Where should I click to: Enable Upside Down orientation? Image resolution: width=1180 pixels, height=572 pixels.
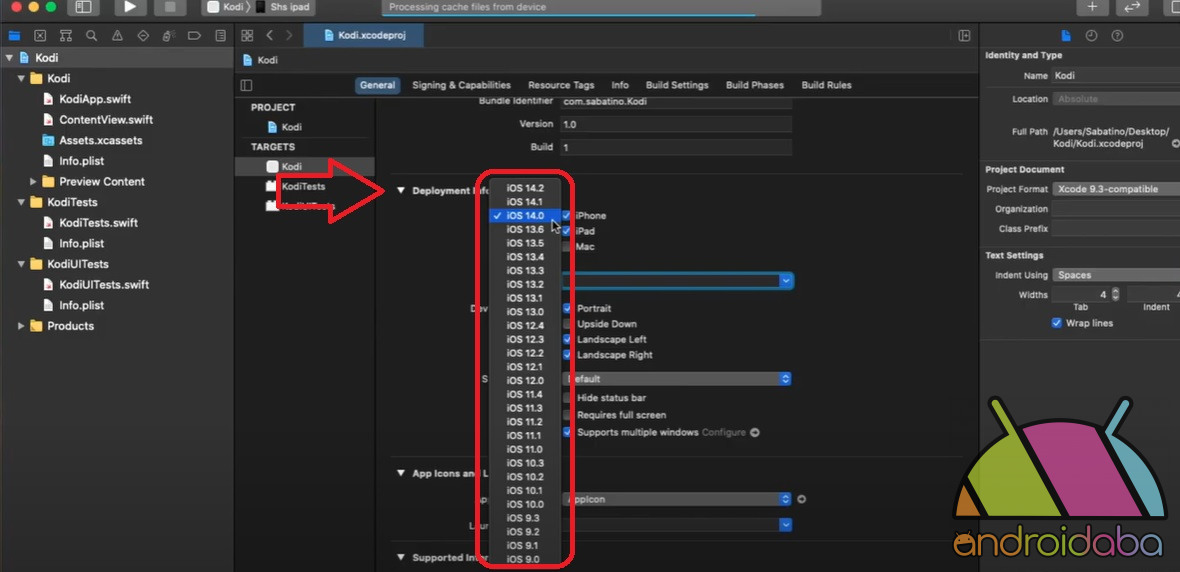point(567,324)
